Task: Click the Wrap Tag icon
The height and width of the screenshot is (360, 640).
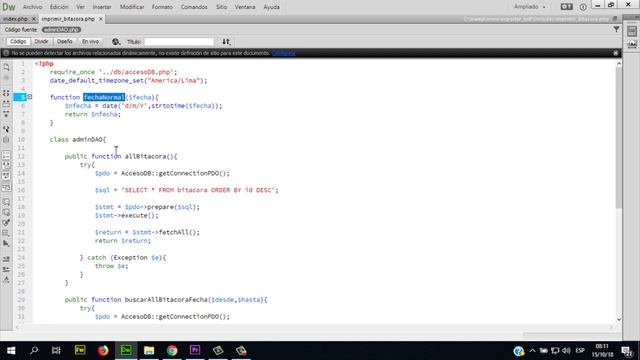Action: coord(6,223)
